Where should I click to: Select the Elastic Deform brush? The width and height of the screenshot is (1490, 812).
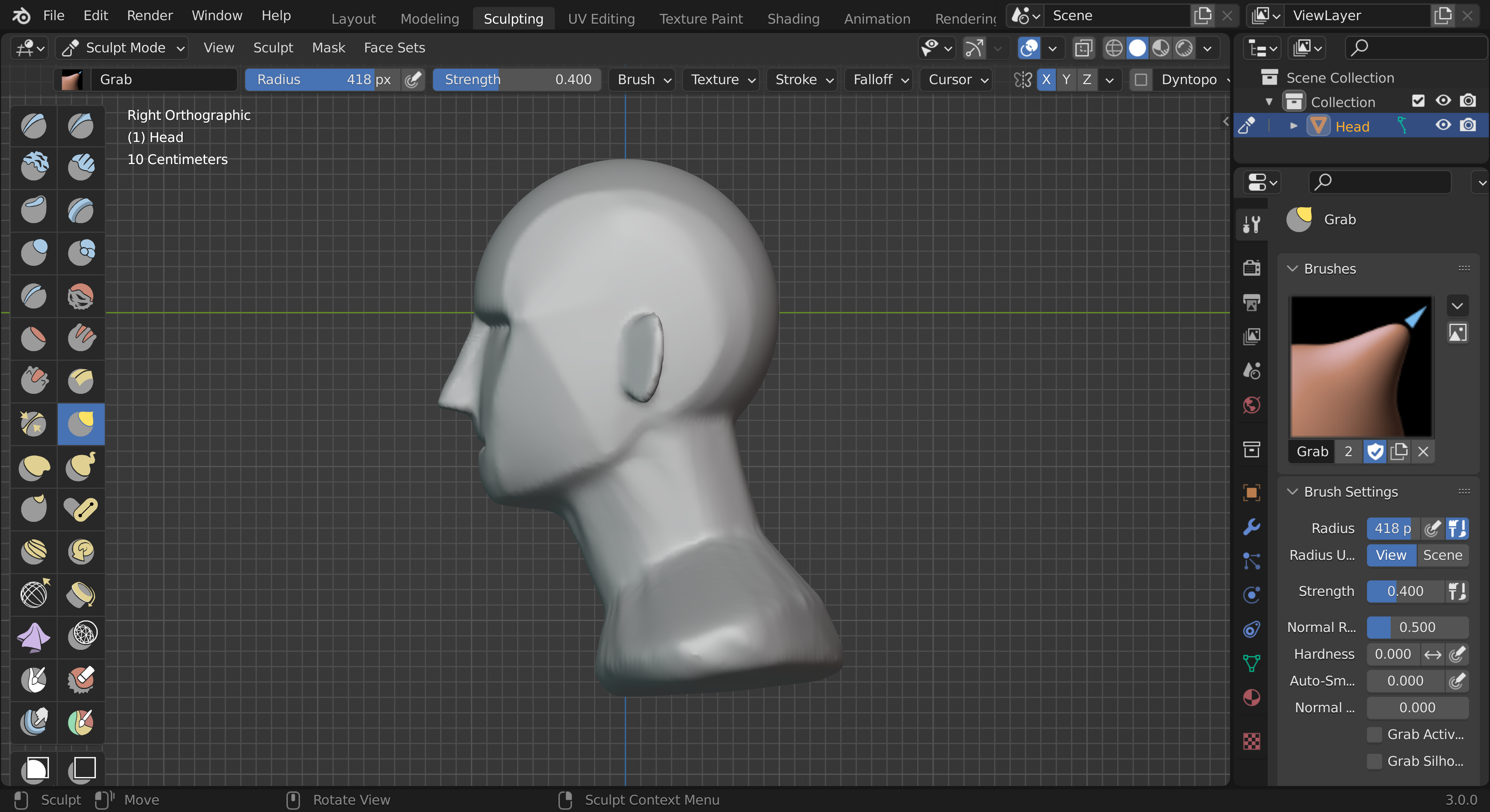tap(34, 466)
